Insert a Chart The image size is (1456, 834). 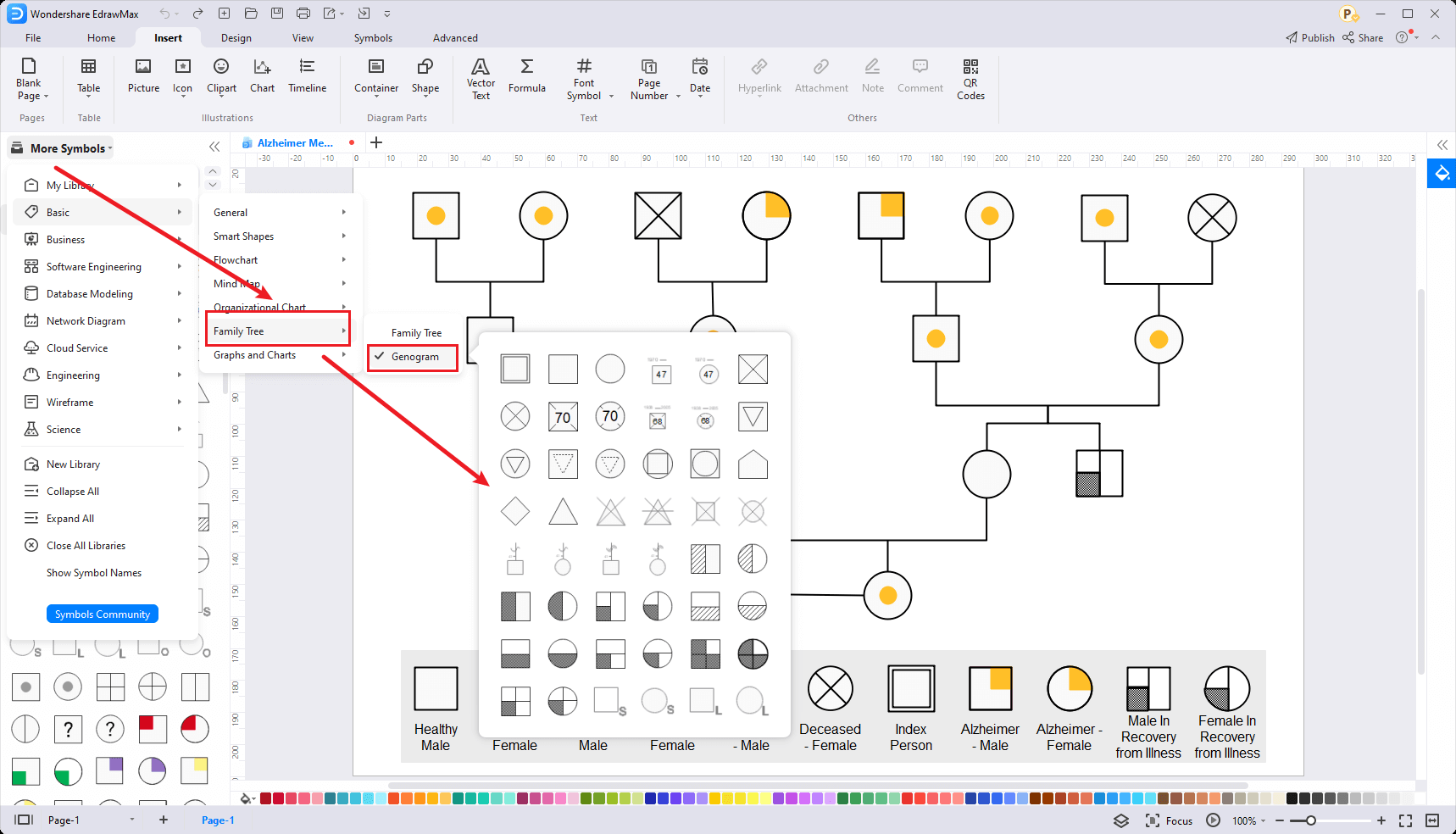coord(262,77)
